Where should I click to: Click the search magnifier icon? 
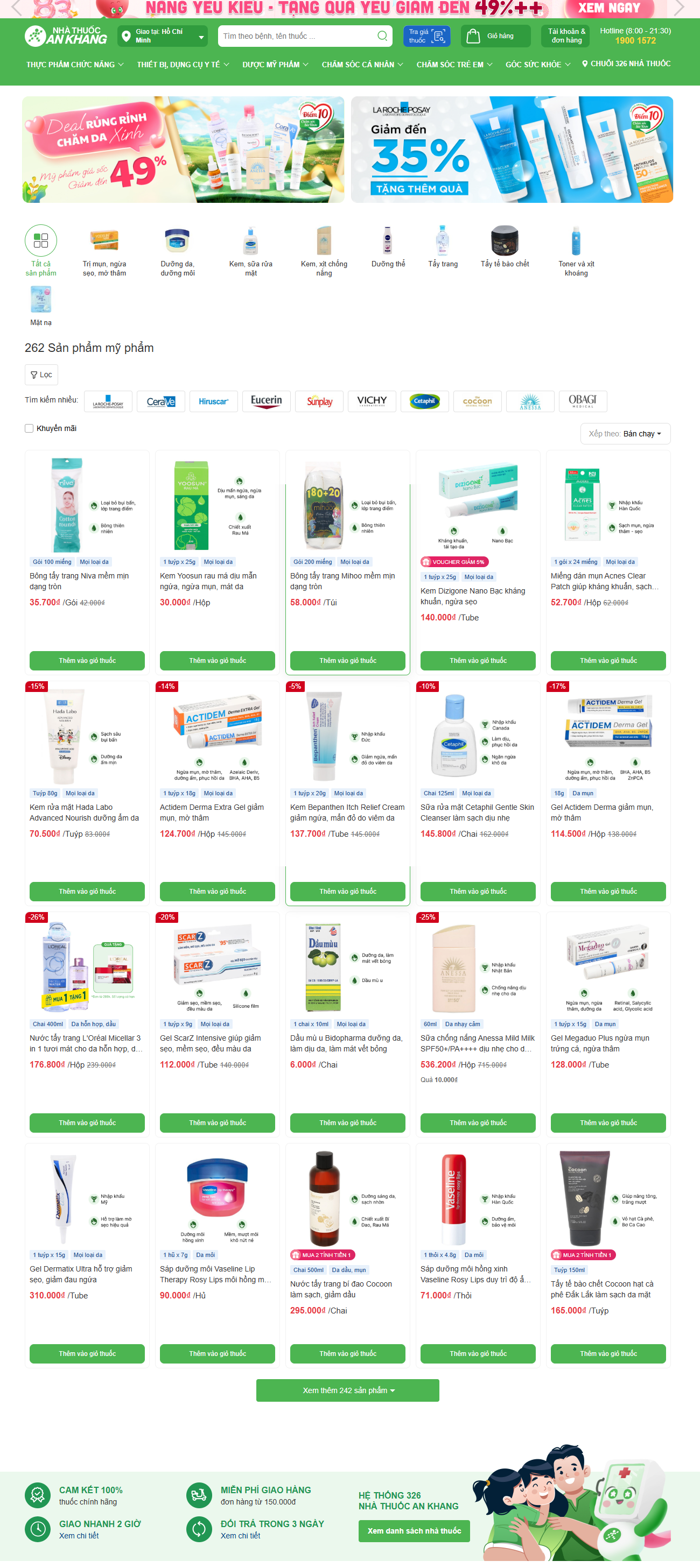pos(382,36)
